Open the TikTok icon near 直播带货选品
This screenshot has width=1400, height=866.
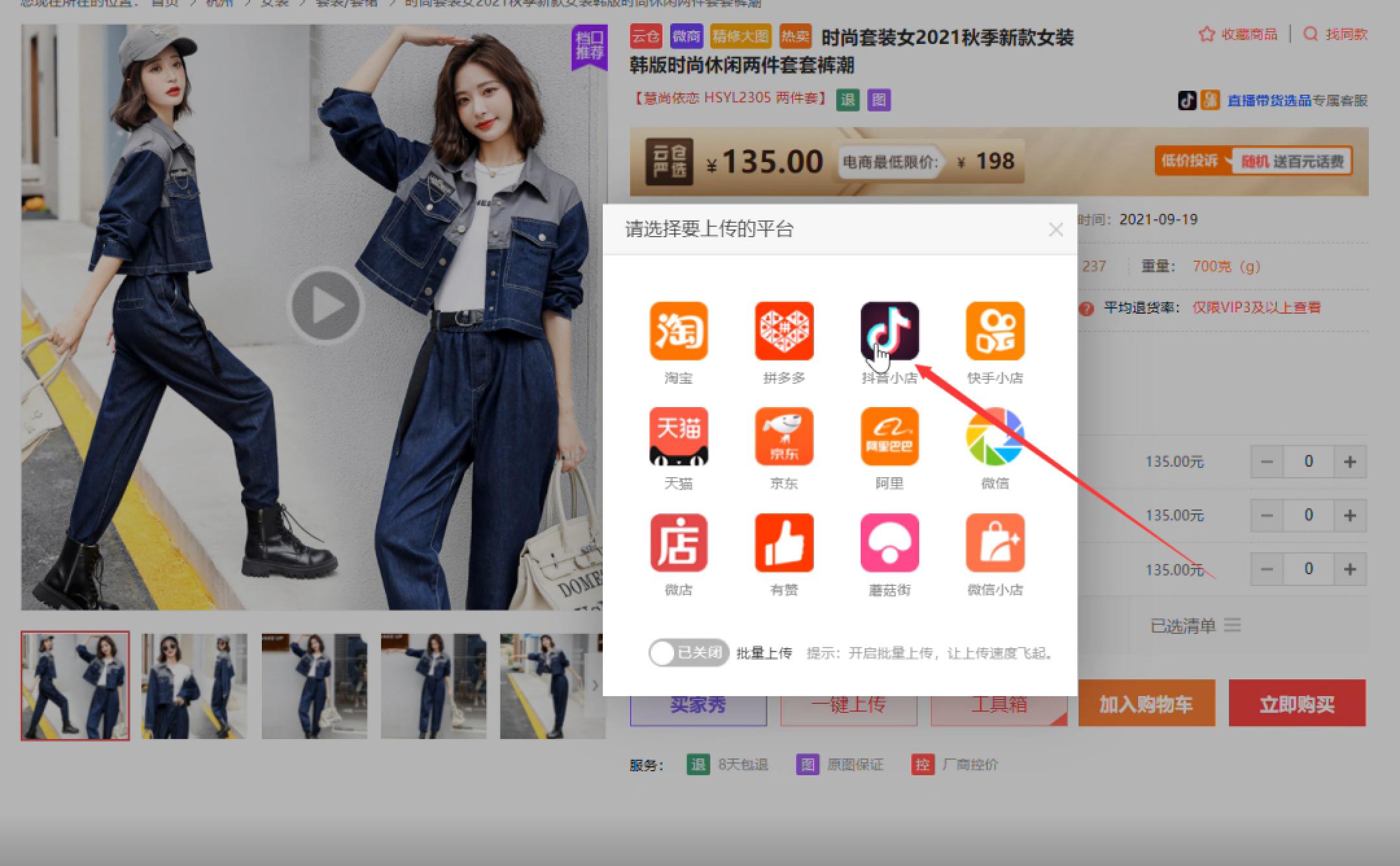(x=1187, y=100)
